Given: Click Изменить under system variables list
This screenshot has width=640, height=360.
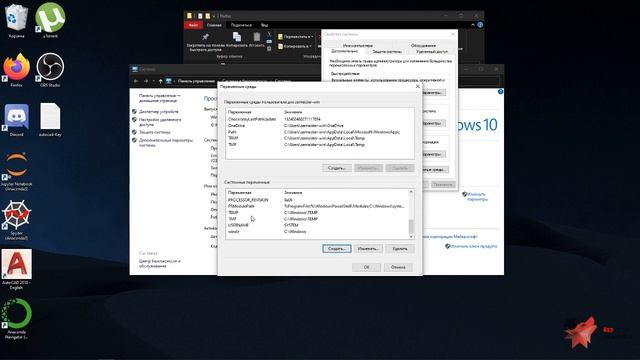Looking at the screenshot, I should coord(368,249).
